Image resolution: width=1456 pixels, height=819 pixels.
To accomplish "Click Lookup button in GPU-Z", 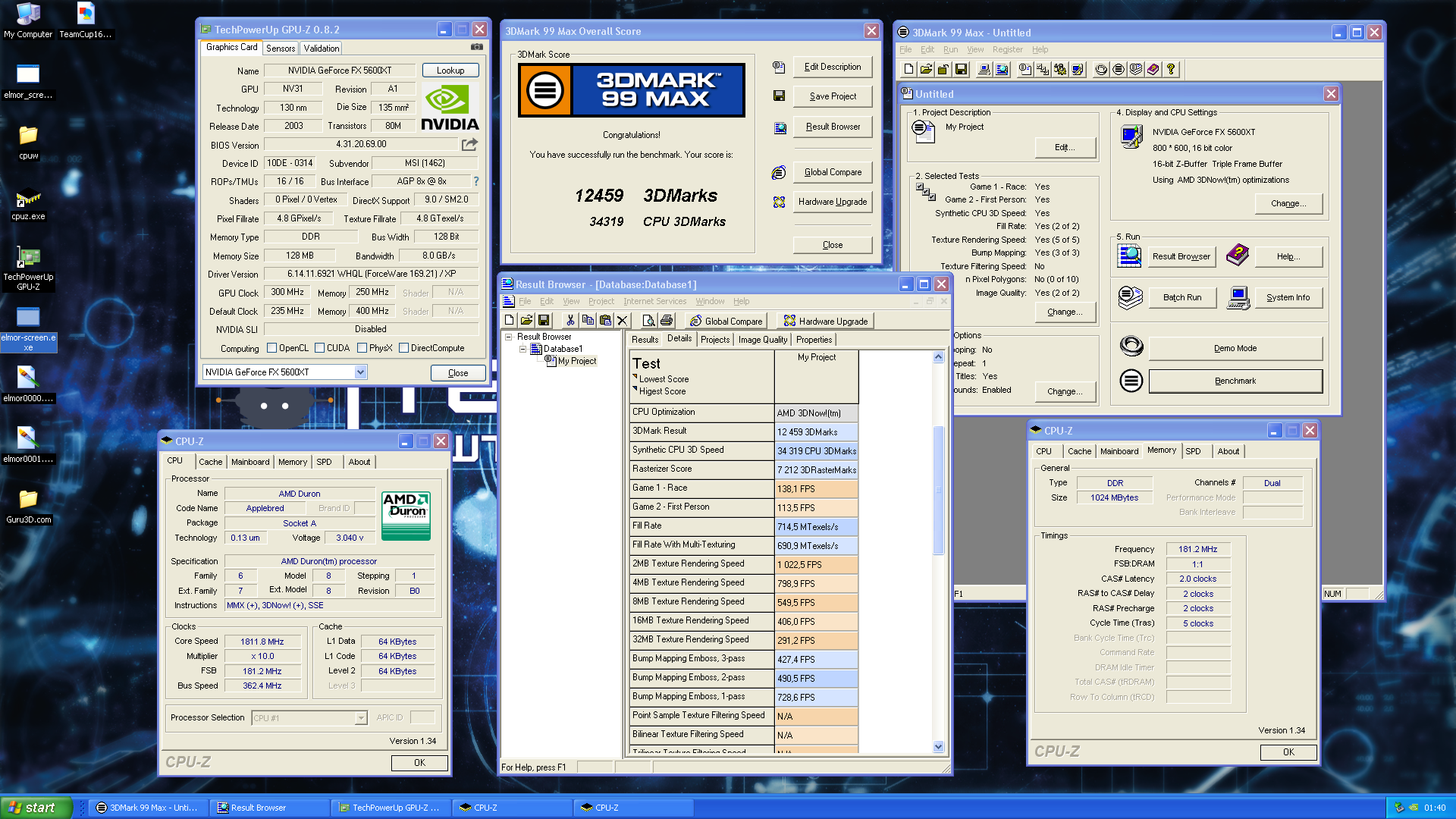I will click(450, 71).
